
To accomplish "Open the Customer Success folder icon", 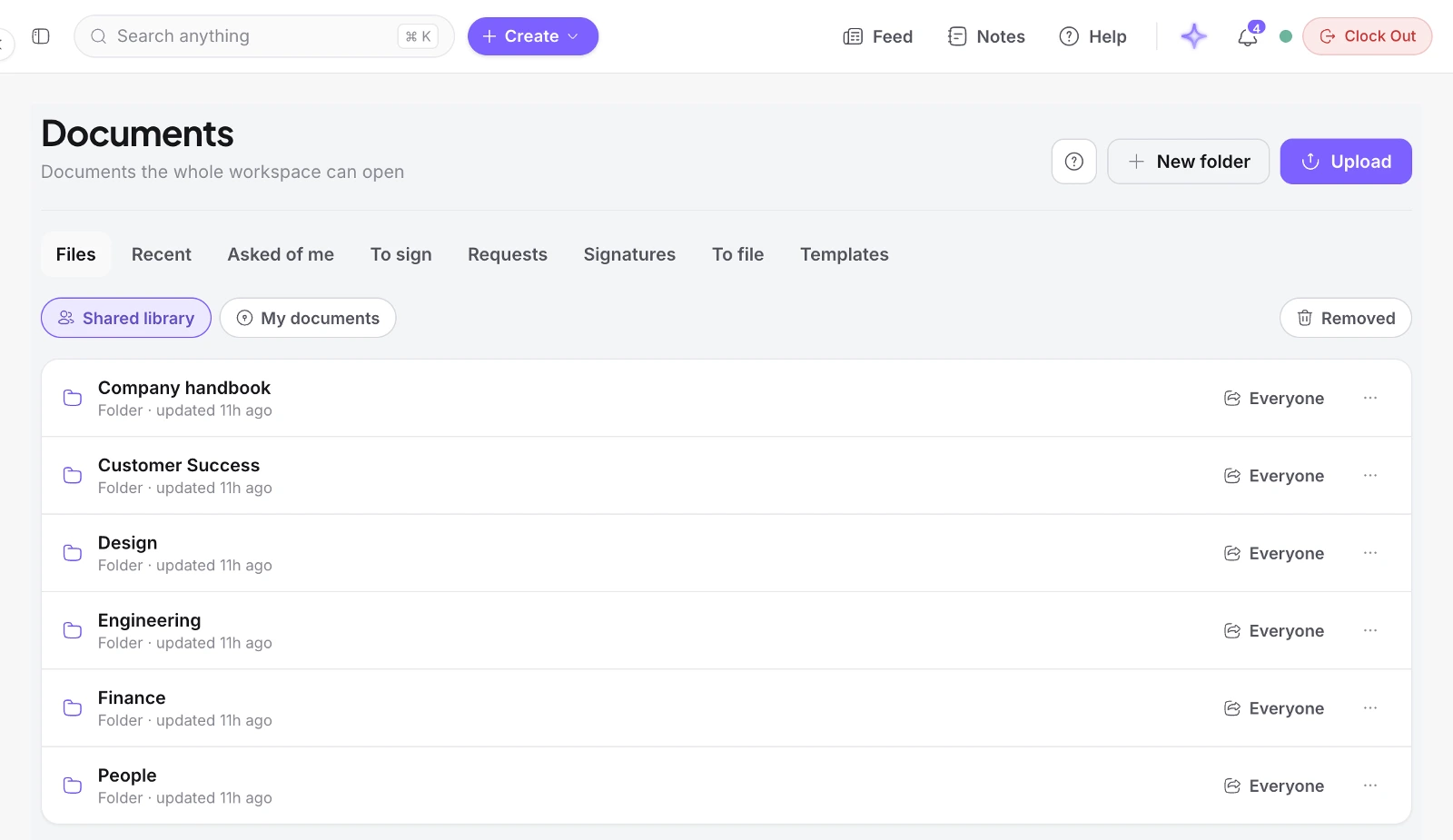I will click(73, 475).
